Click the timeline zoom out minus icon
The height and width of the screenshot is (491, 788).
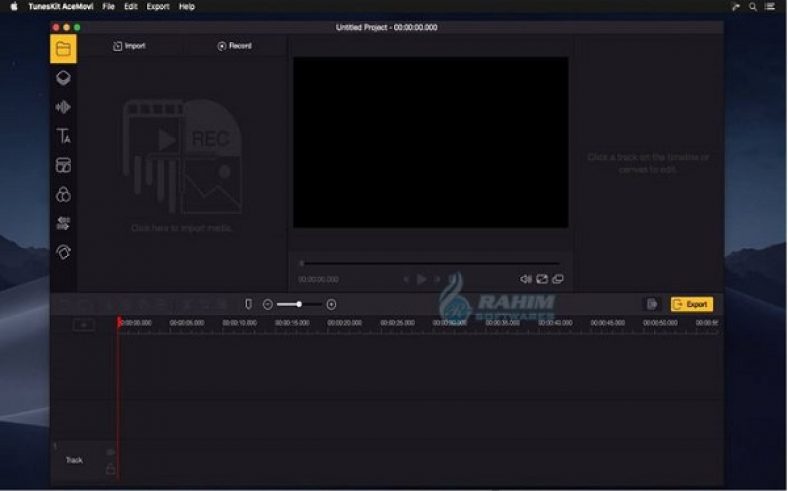[x=268, y=305]
